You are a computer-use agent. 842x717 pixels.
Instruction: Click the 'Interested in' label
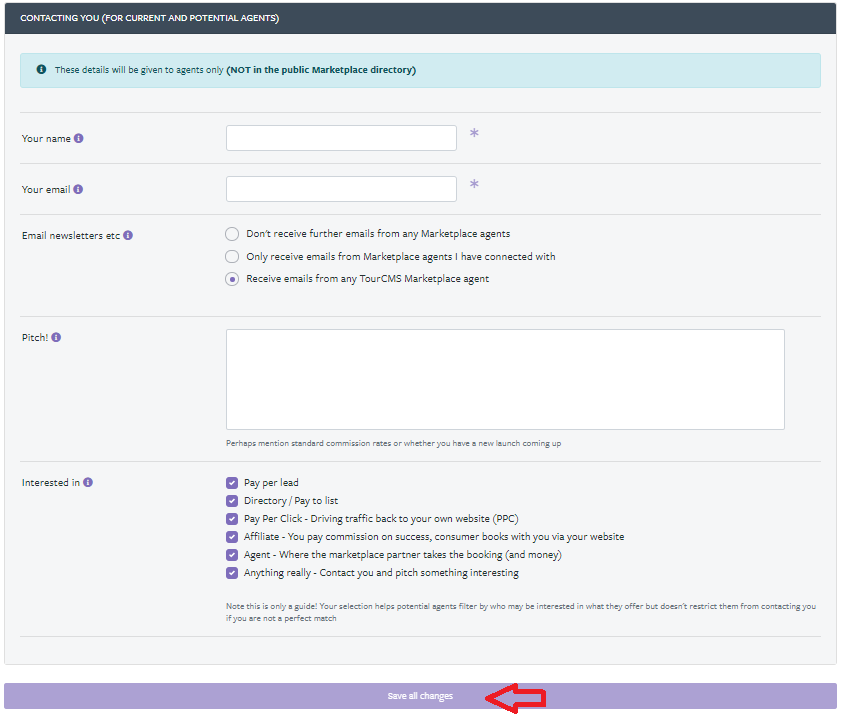click(51, 482)
